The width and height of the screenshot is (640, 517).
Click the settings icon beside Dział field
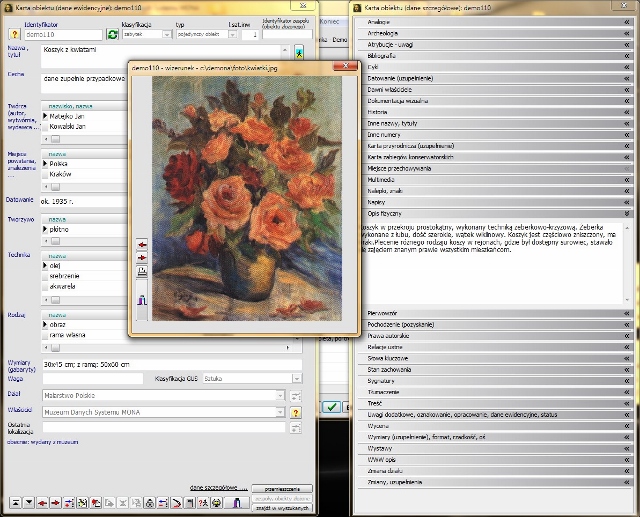[296, 395]
